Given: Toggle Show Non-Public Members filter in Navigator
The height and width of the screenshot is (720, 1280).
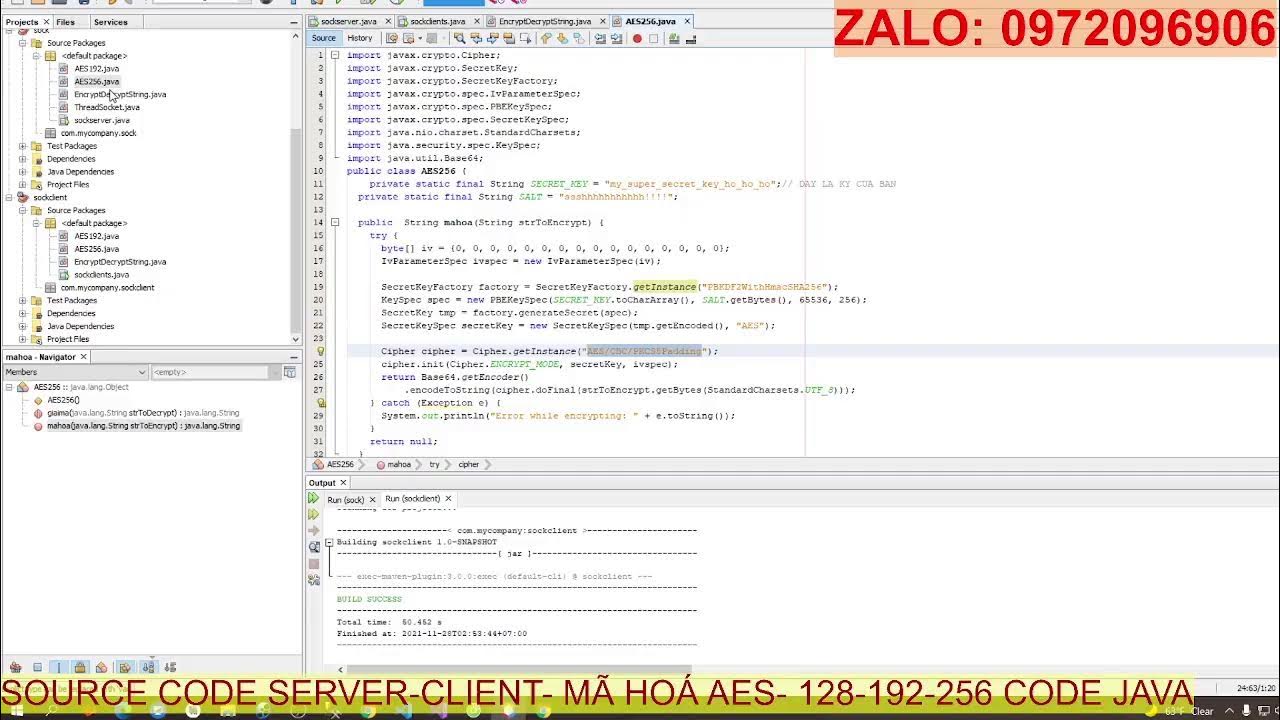Looking at the screenshot, I should click(80, 667).
